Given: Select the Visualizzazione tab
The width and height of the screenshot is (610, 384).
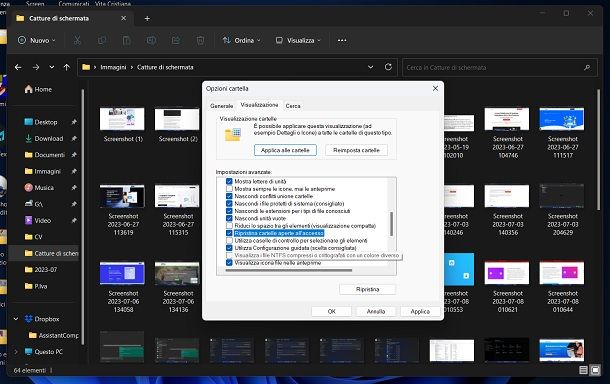Looking at the screenshot, I should (x=259, y=105).
